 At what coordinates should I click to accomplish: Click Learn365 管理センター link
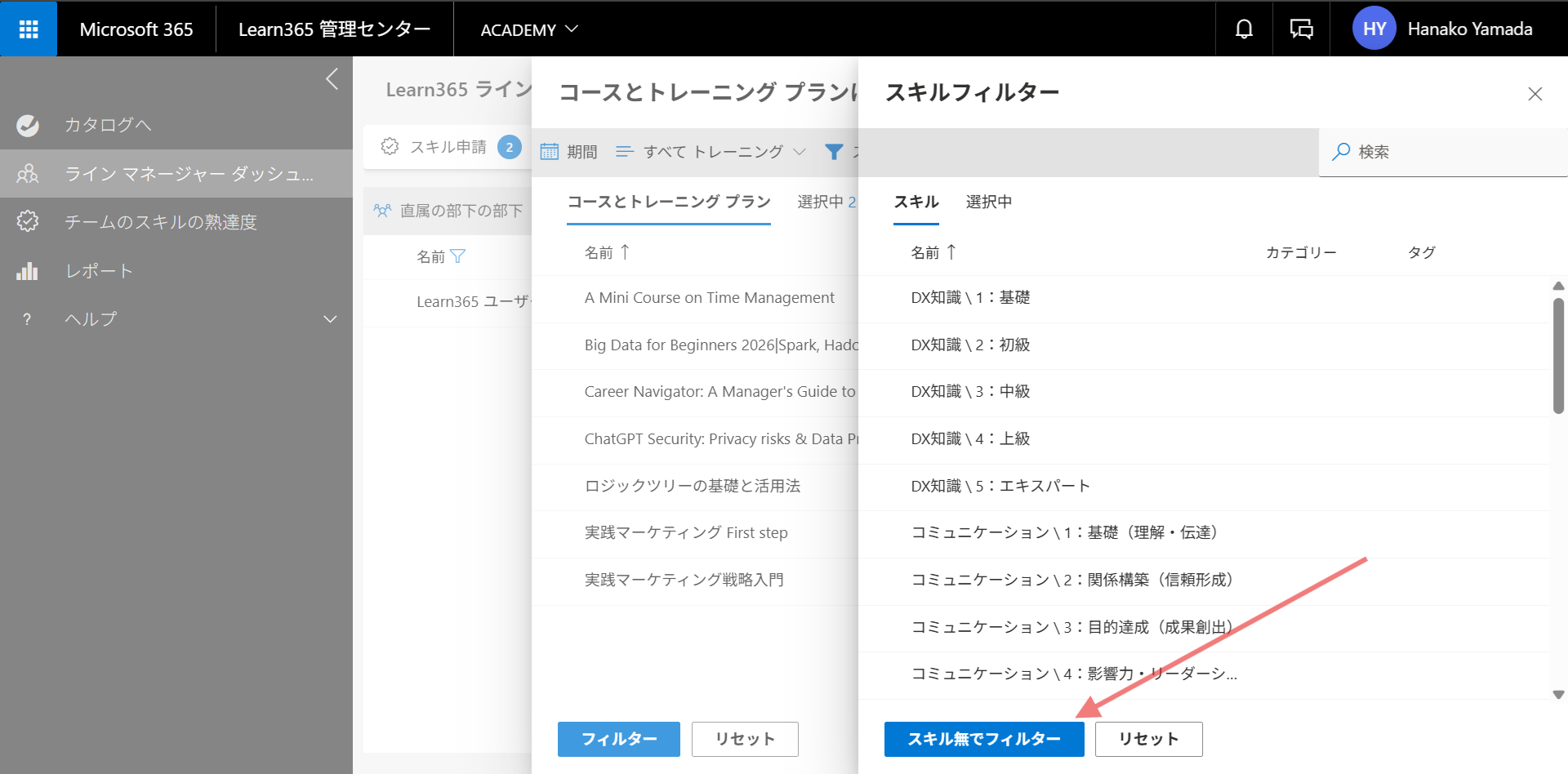point(334,29)
